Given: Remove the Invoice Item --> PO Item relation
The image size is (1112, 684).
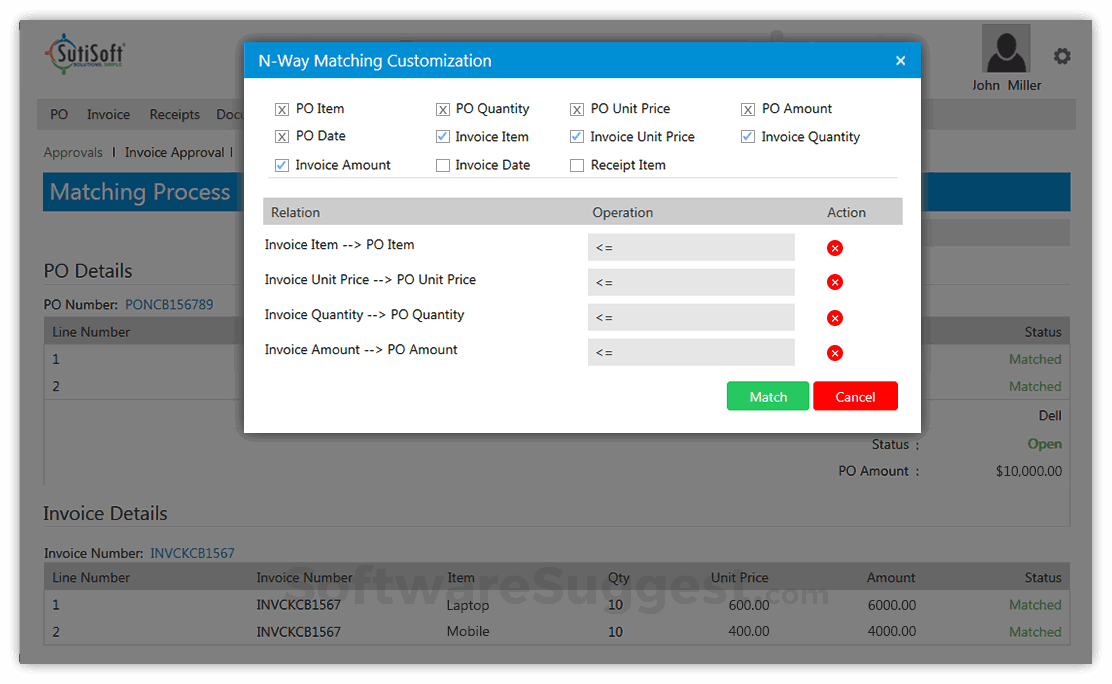Looking at the screenshot, I should tap(835, 247).
